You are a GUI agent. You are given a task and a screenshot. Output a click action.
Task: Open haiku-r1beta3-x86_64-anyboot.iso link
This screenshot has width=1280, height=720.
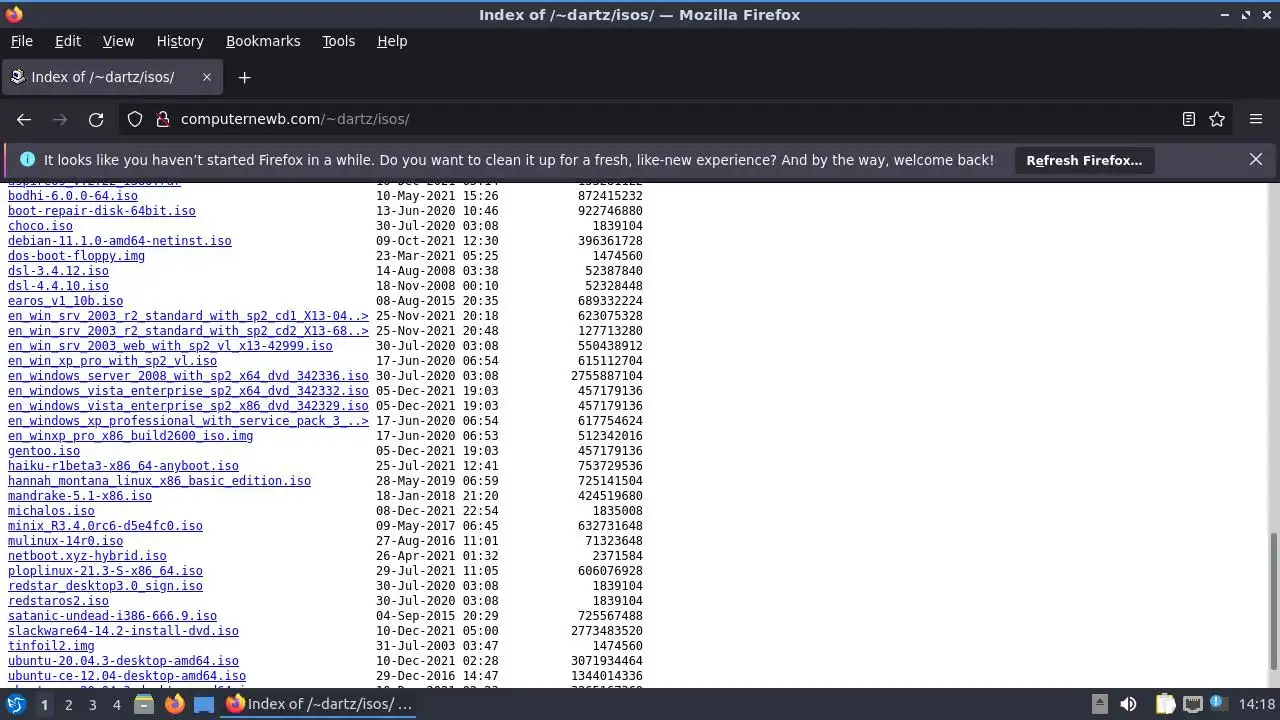[123, 466]
